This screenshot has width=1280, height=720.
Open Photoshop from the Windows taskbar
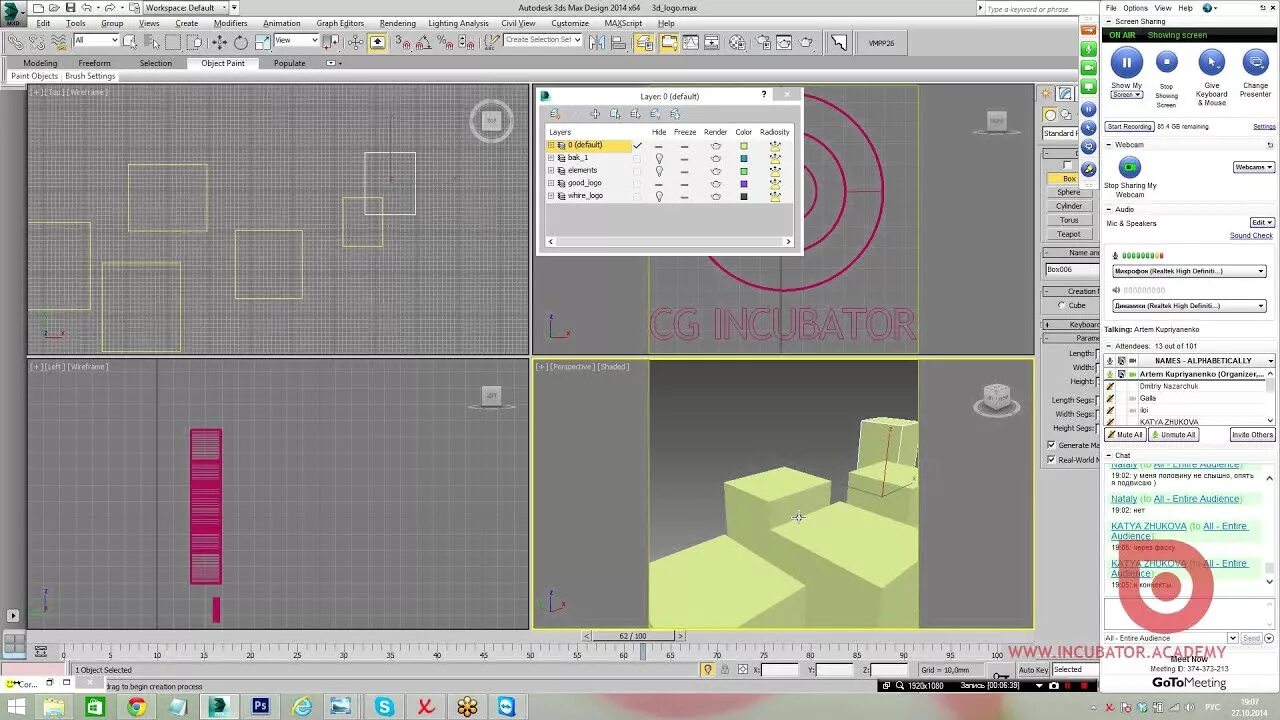pyautogui.click(x=260, y=707)
